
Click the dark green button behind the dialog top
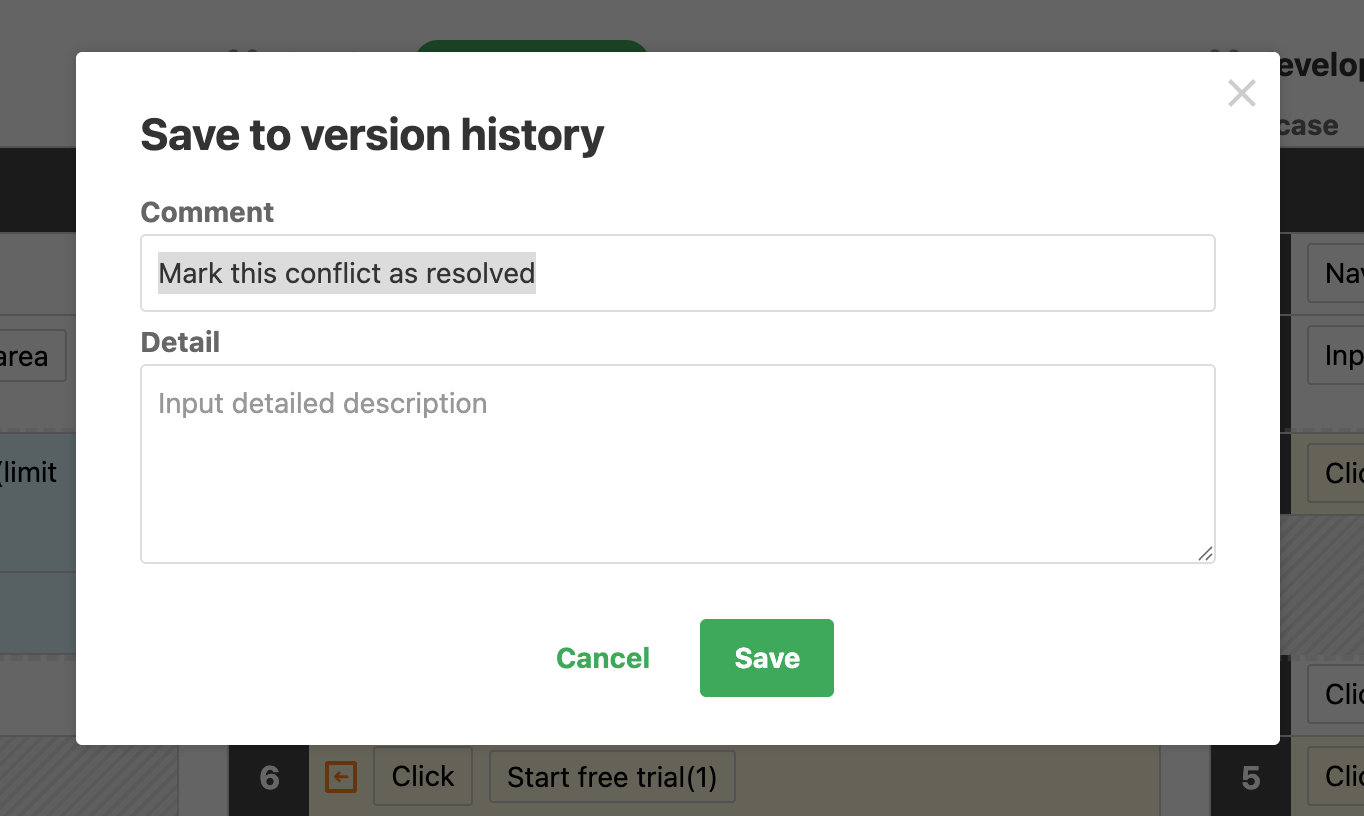click(531, 46)
